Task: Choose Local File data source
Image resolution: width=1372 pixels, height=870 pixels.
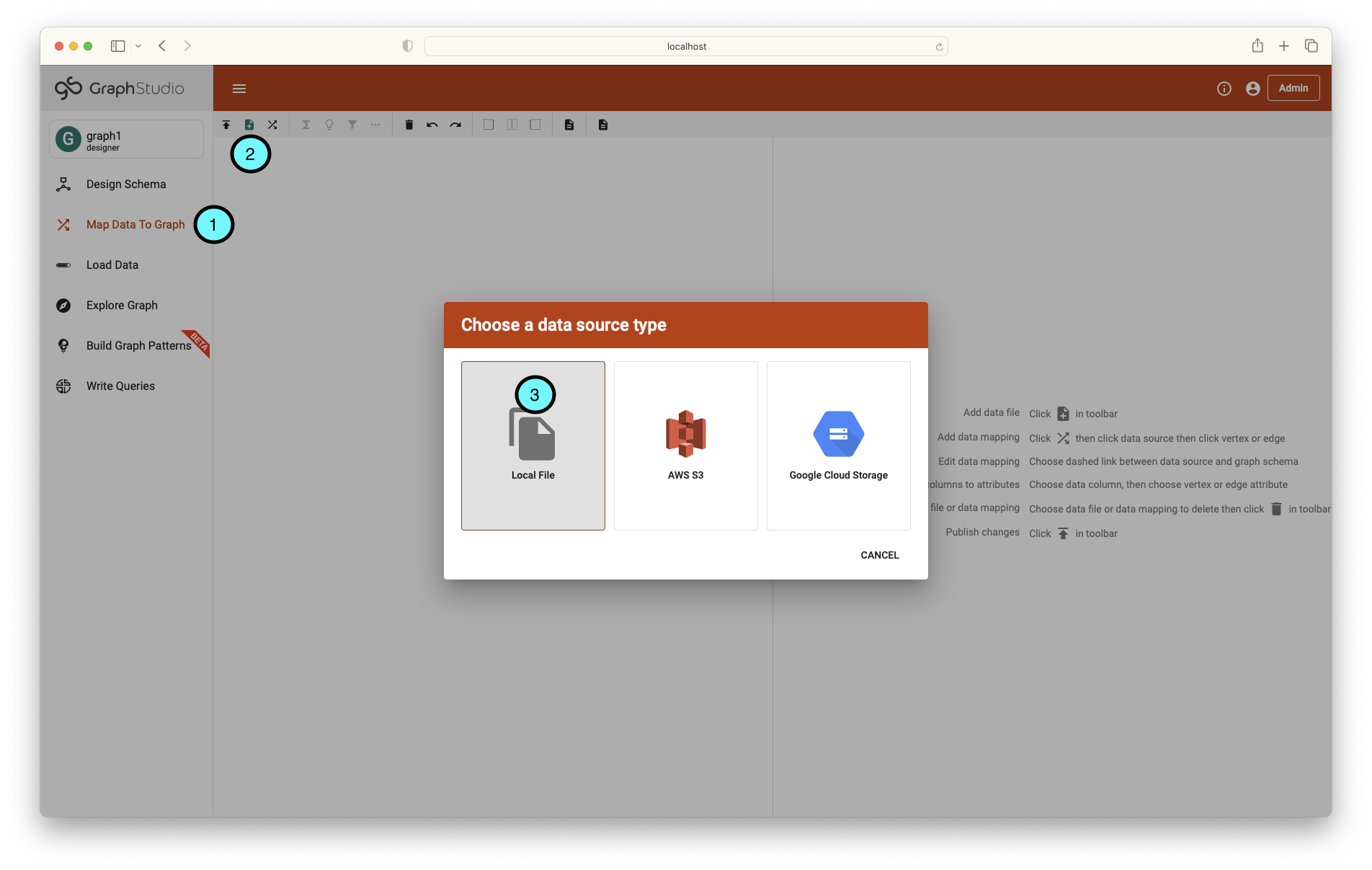Action: [x=533, y=445]
